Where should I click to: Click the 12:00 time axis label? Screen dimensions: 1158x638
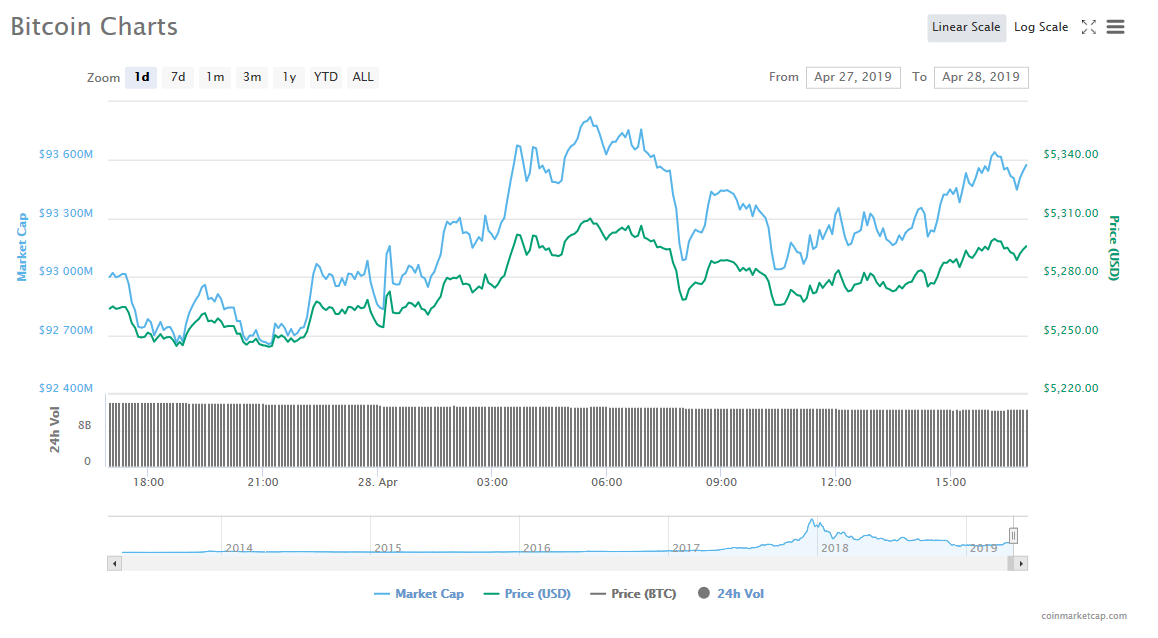click(x=835, y=482)
